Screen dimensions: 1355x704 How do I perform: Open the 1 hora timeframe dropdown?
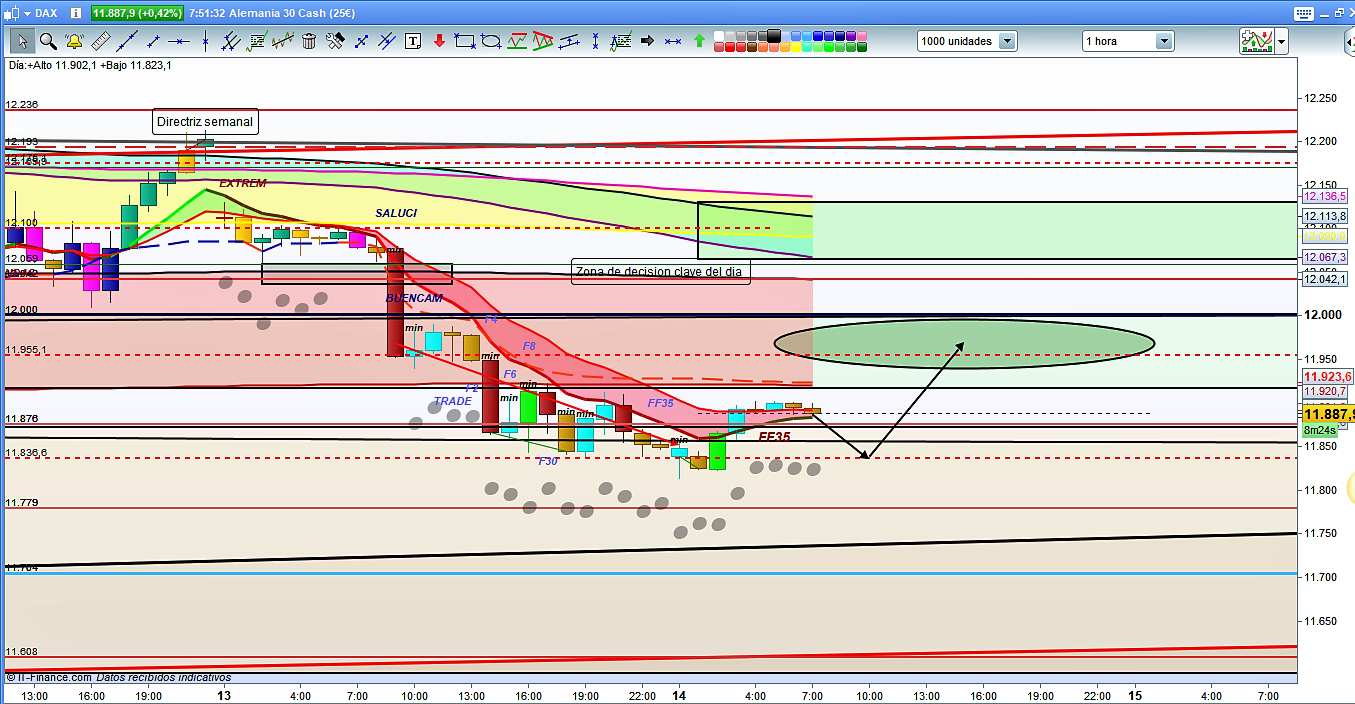(1164, 41)
